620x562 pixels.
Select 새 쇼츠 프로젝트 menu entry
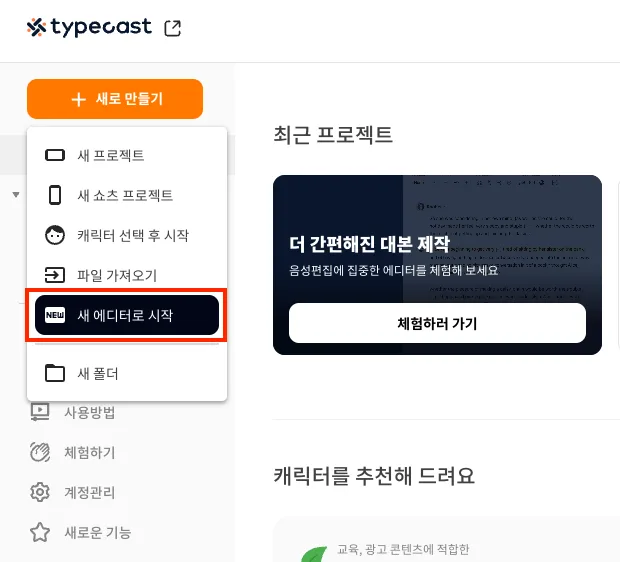(x=127, y=195)
